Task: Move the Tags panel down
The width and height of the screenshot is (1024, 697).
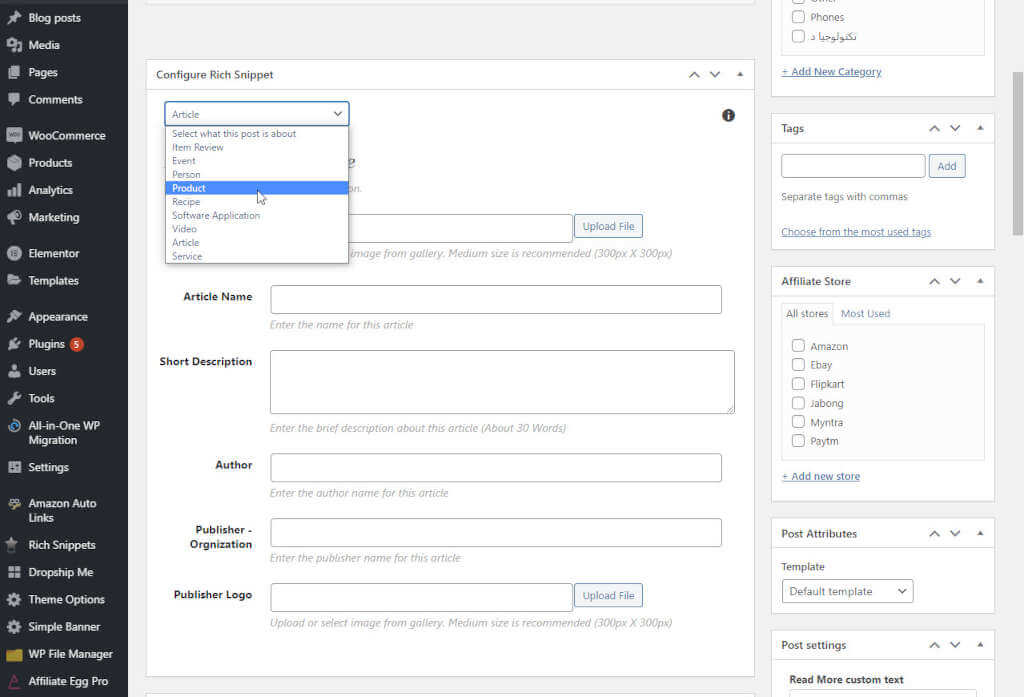Action: pyautogui.click(x=955, y=129)
